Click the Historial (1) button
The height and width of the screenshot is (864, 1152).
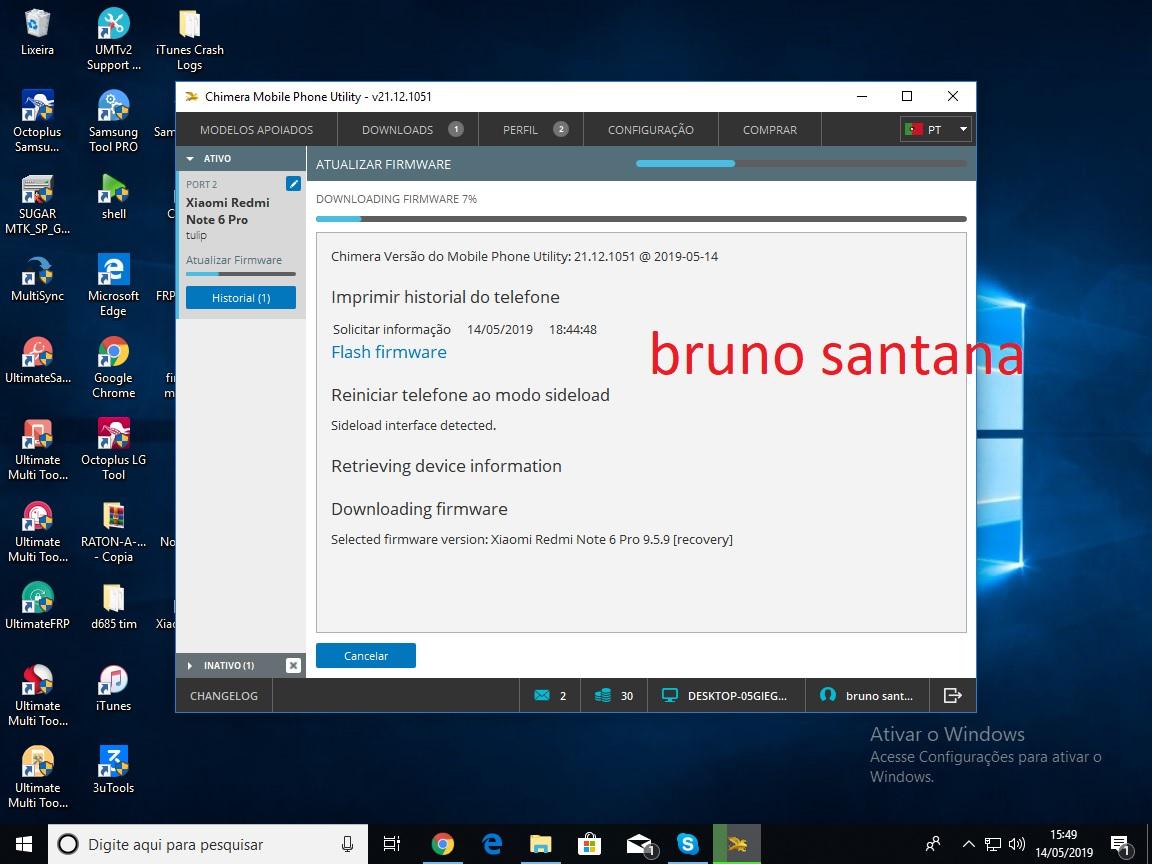[241, 298]
